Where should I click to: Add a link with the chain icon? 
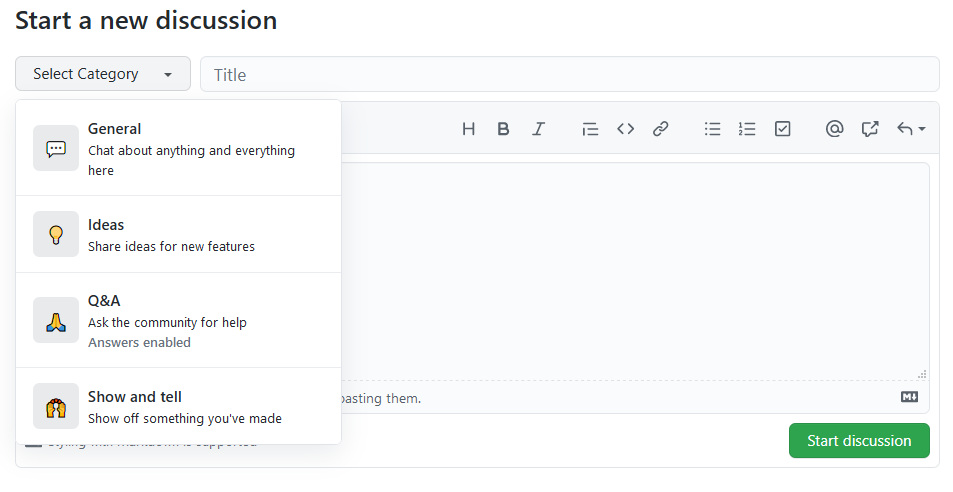(661, 129)
